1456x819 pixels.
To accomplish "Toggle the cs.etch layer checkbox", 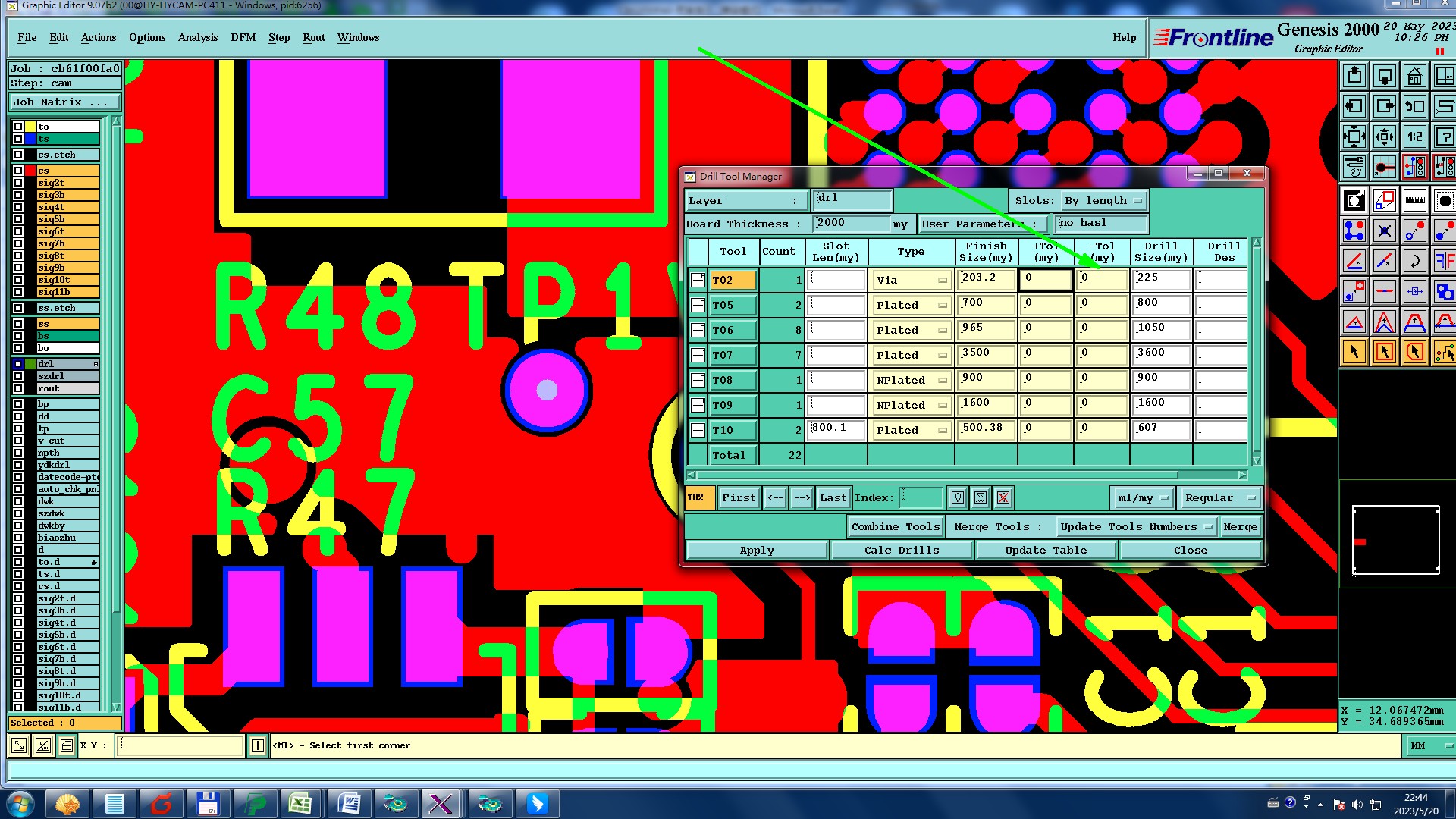I will pos(18,155).
